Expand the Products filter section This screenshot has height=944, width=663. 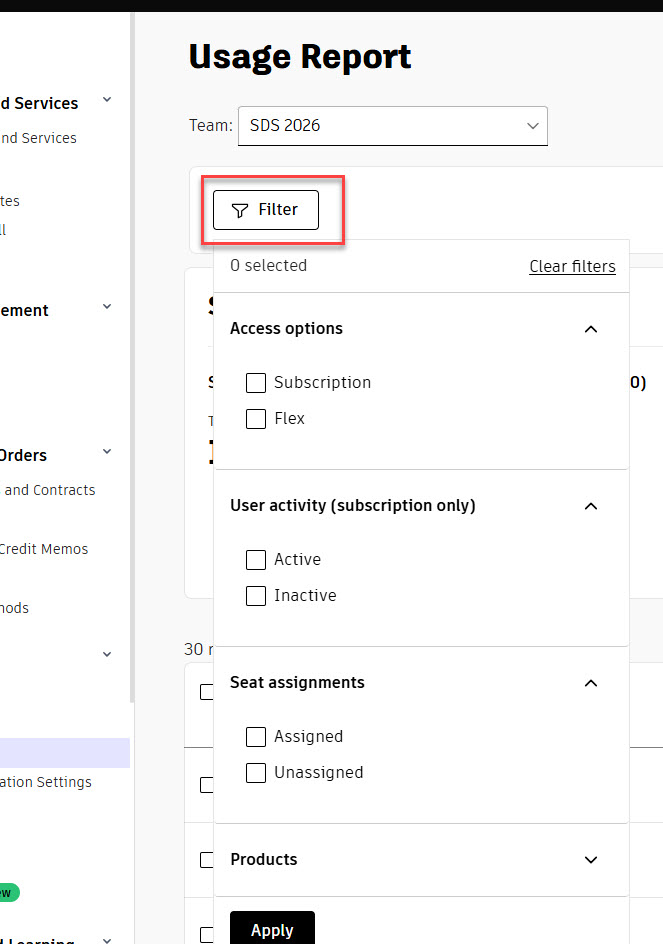[591, 860]
